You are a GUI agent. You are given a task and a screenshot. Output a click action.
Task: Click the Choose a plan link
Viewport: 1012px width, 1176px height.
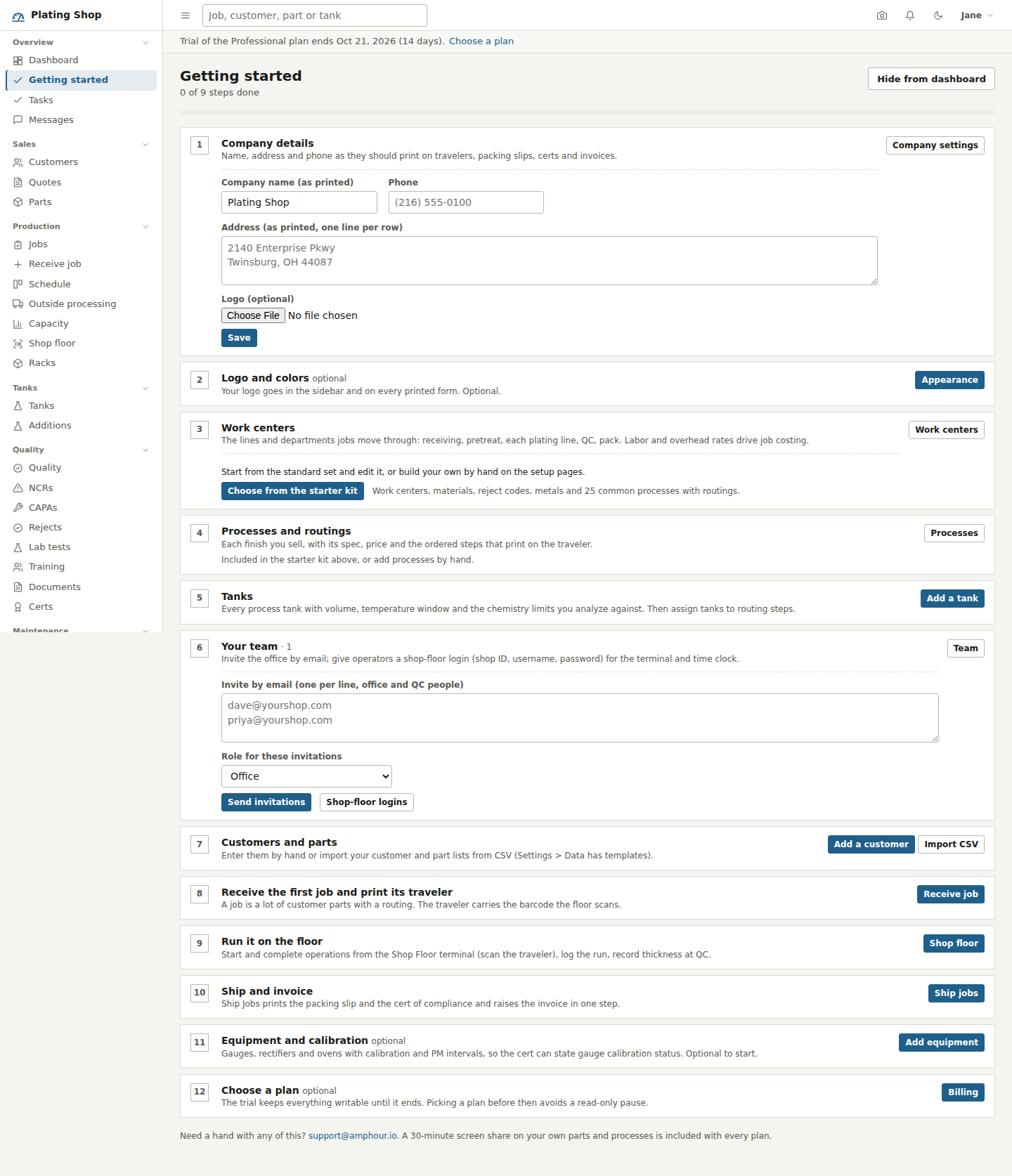coord(481,41)
